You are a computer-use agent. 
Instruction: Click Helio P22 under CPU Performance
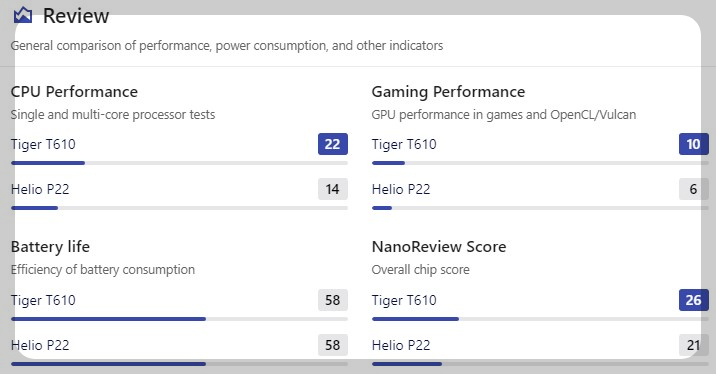[x=40, y=189]
